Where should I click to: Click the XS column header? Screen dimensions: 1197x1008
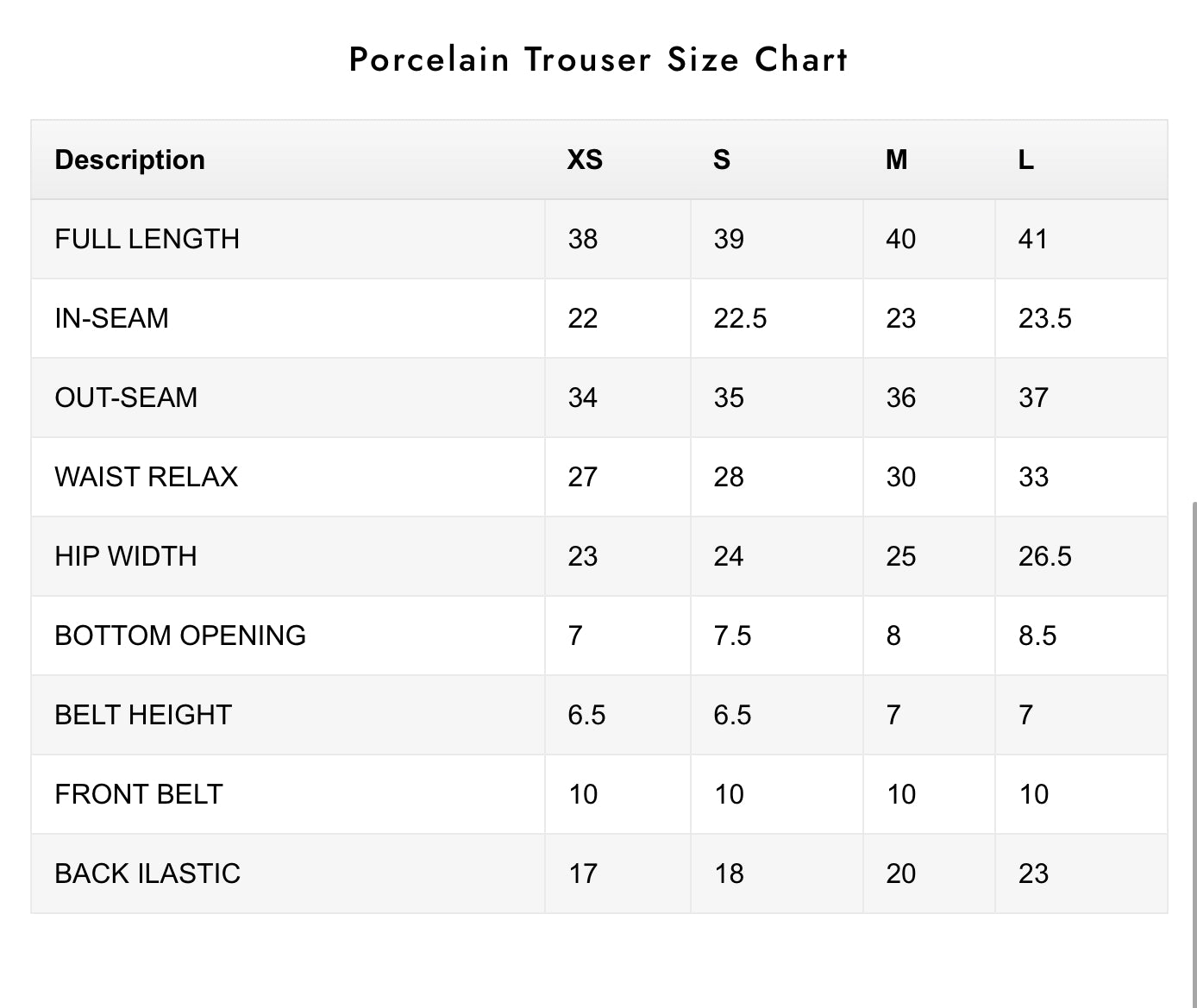[585, 160]
